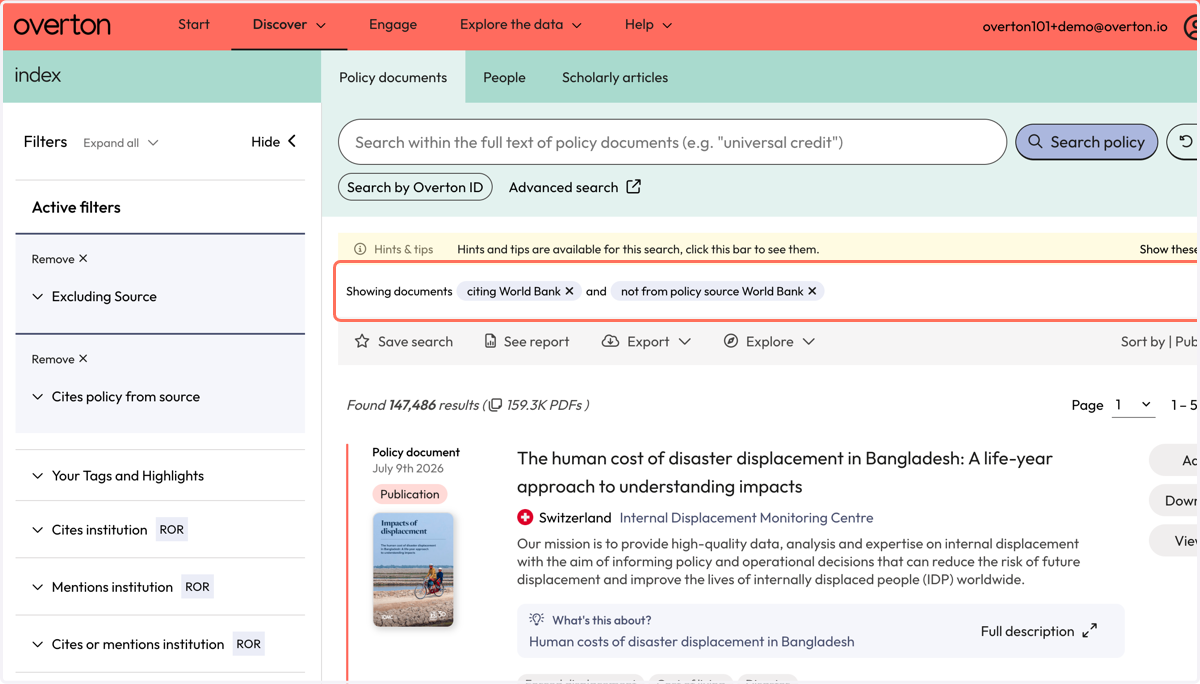This screenshot has height=684, width=1200.
Task: Hide the Filters panel
Action: (x=274, y=142)
